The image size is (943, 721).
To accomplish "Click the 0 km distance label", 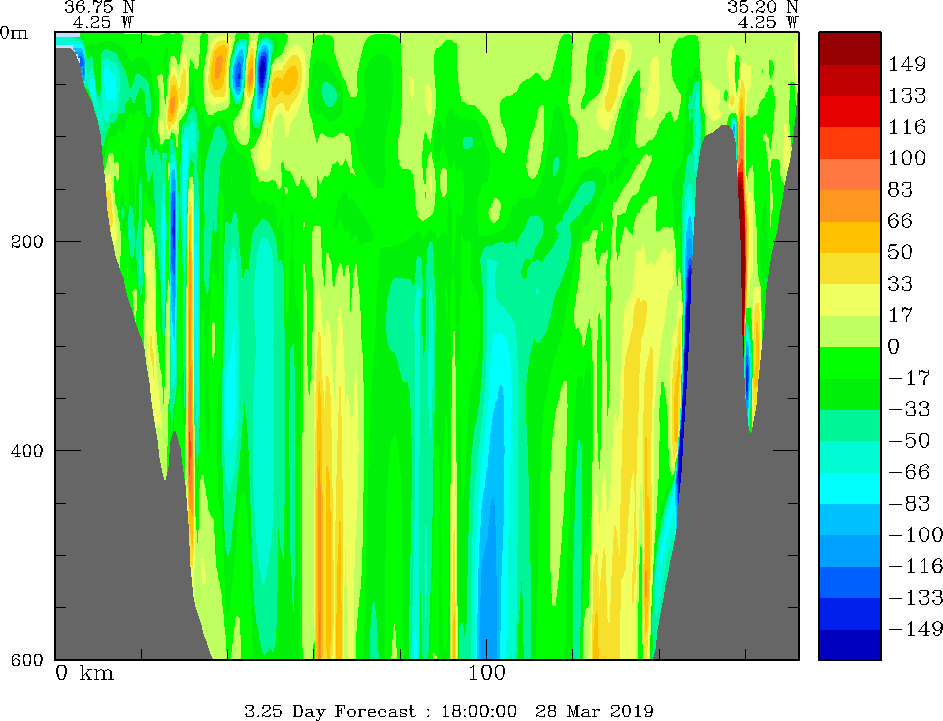I will click(85, 672).
